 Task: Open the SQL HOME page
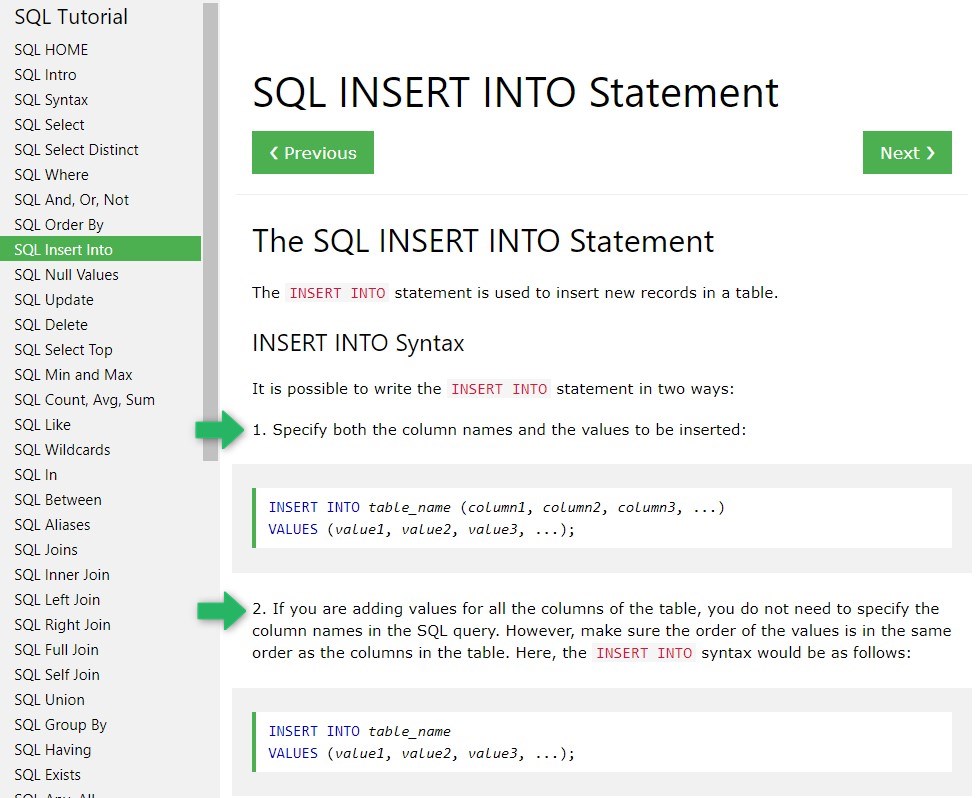pyautogui.click(x=51, y=49)
